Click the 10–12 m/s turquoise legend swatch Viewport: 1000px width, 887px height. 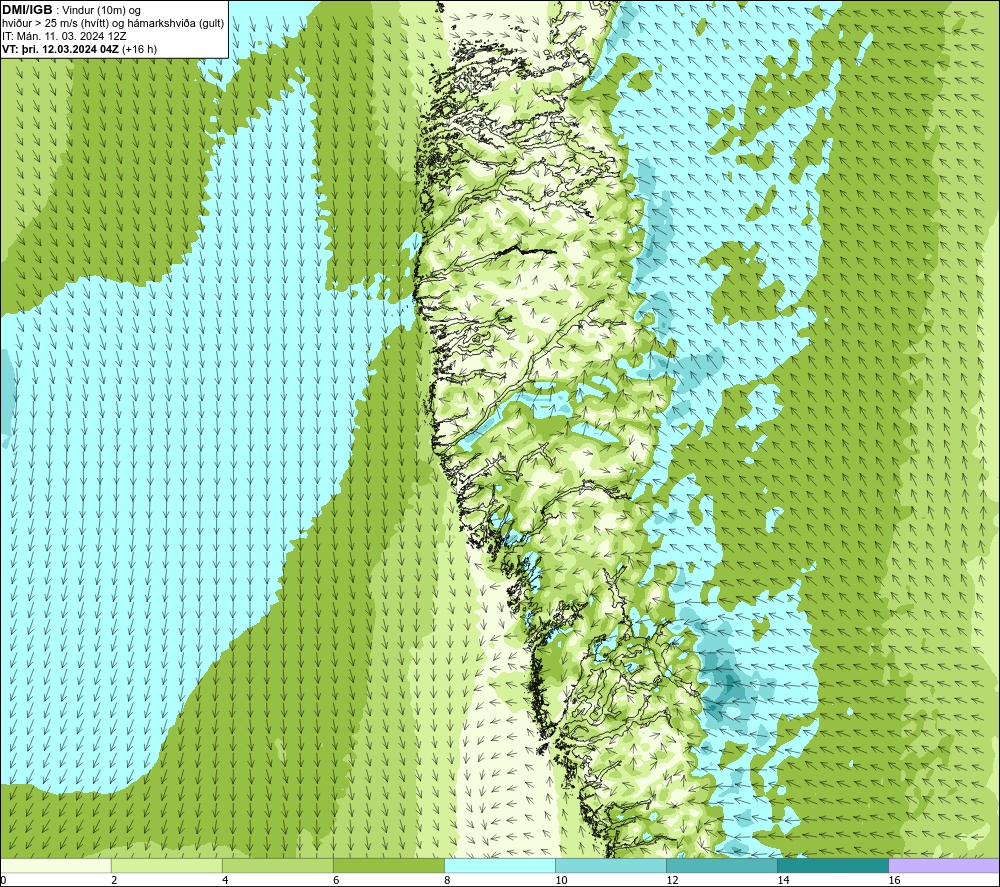click(x=611, y=865)
